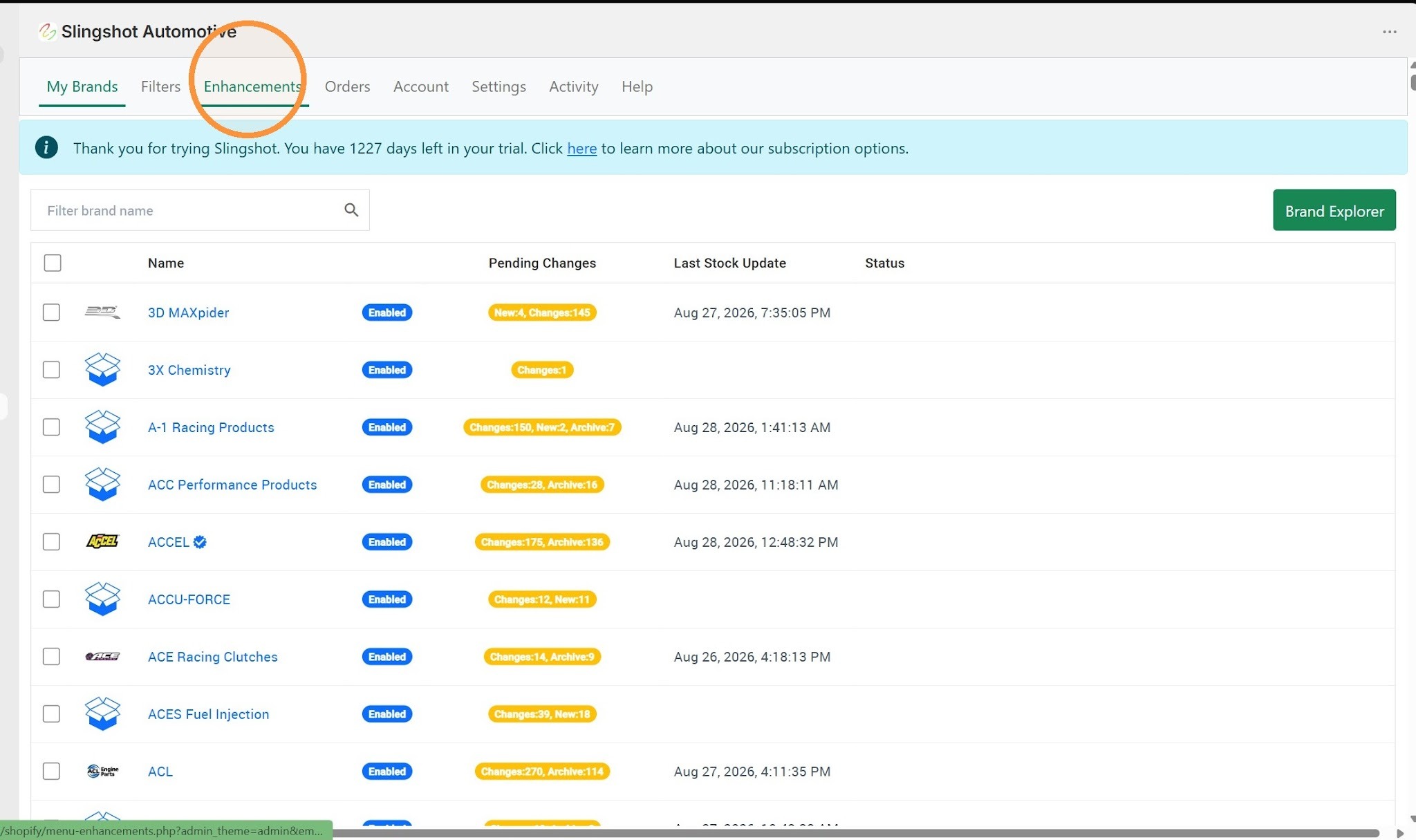Open the ACCEL brand link
This screenshot has width=1416, height=840.
169,542
